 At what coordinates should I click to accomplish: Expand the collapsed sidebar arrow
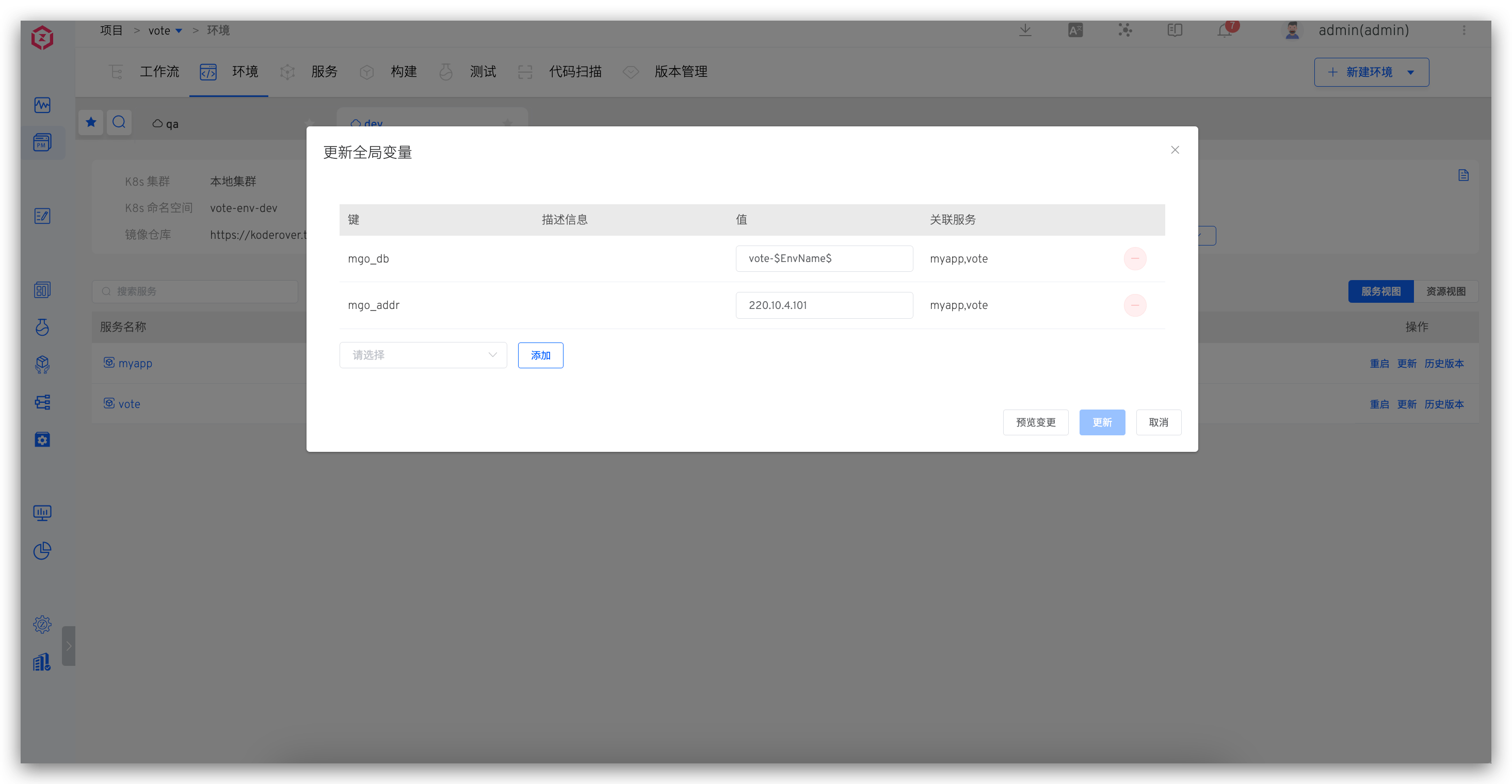click(x=69, y=645)
